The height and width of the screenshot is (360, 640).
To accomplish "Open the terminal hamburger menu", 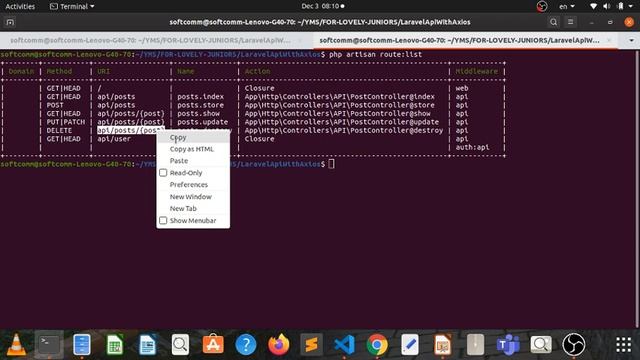I will tap(571, 22).
